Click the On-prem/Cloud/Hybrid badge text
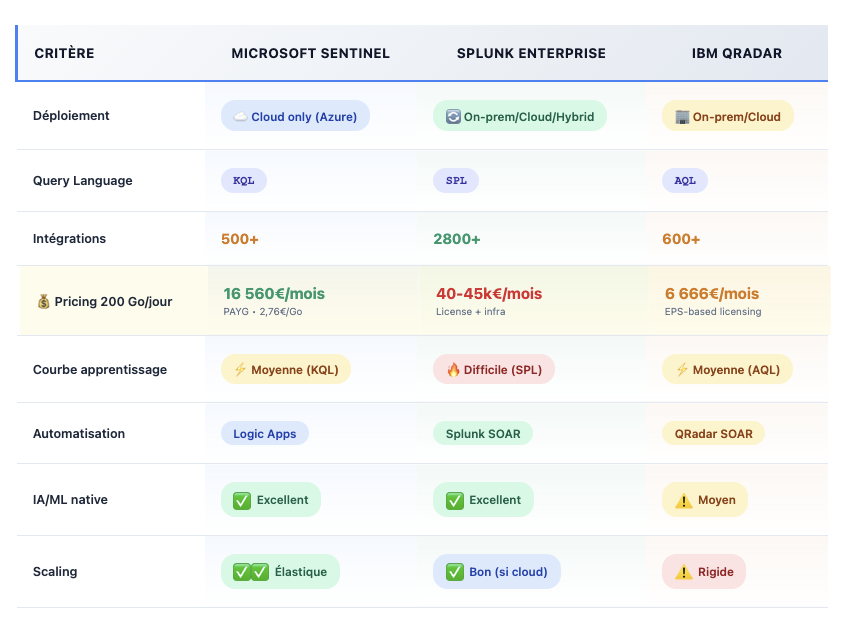 click(x=529, y=117)
